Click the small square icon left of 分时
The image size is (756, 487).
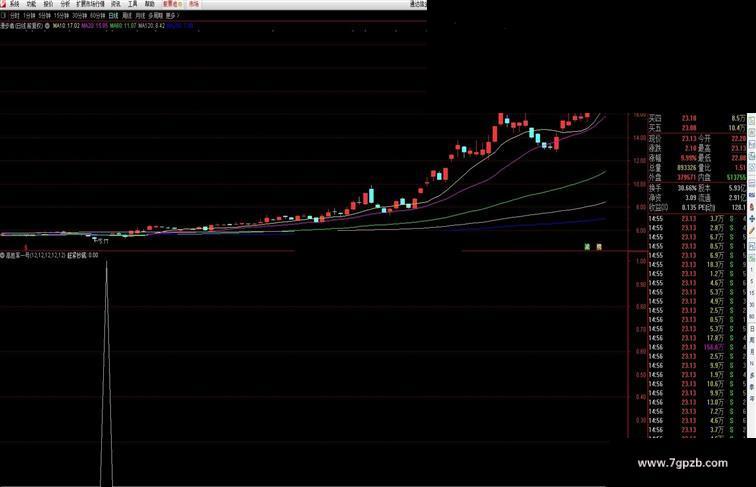click(3, 16)
